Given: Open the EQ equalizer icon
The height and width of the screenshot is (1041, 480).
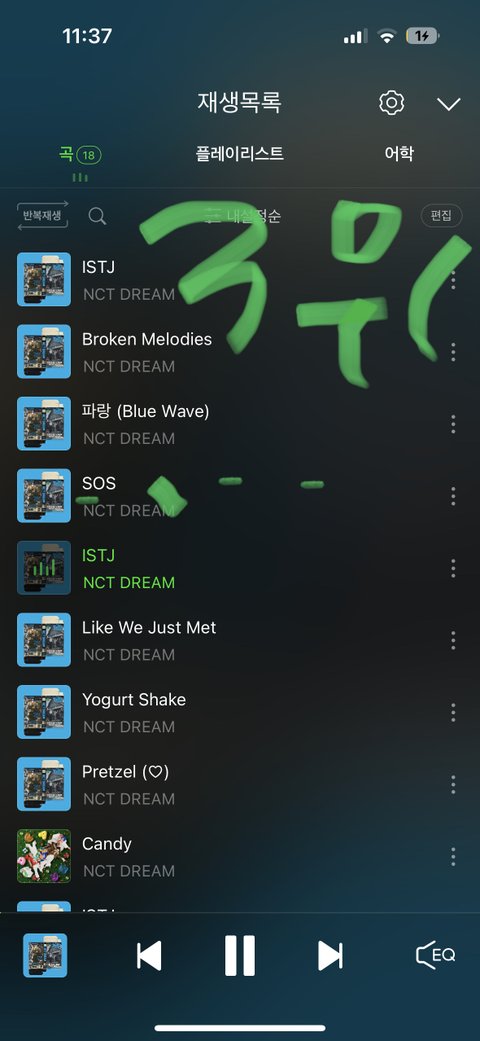Looking at the screenshot, I should tap(436, 955).
